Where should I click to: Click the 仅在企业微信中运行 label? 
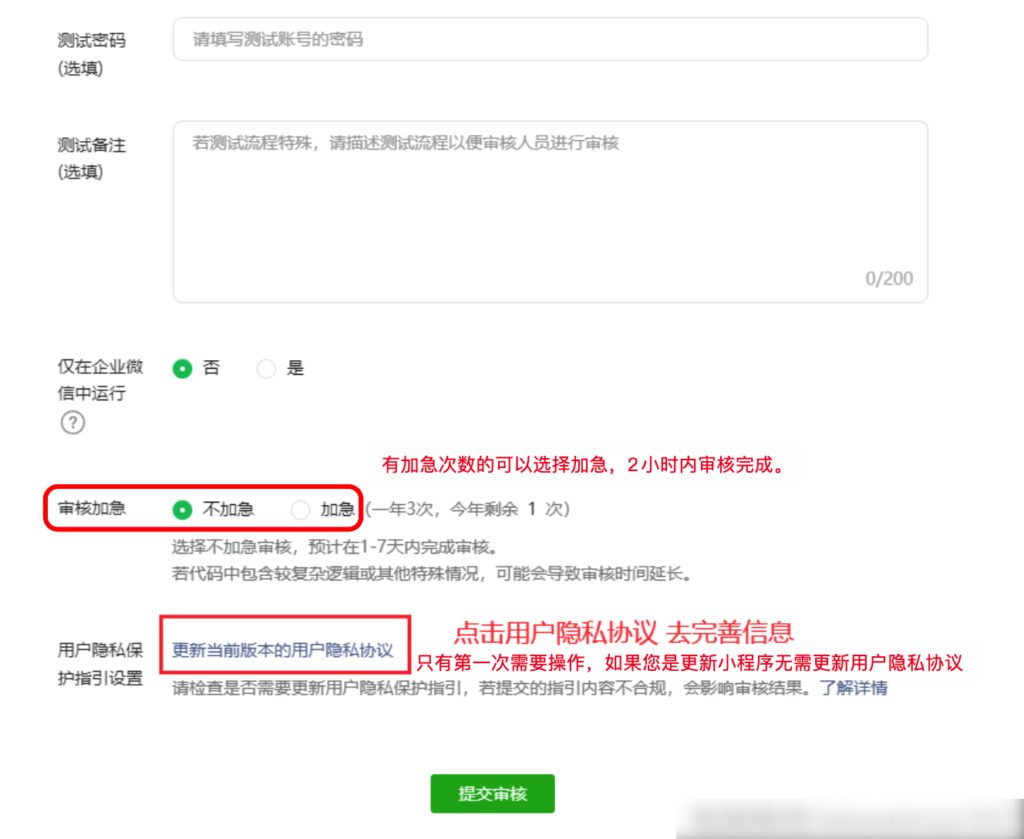(100, 380)
